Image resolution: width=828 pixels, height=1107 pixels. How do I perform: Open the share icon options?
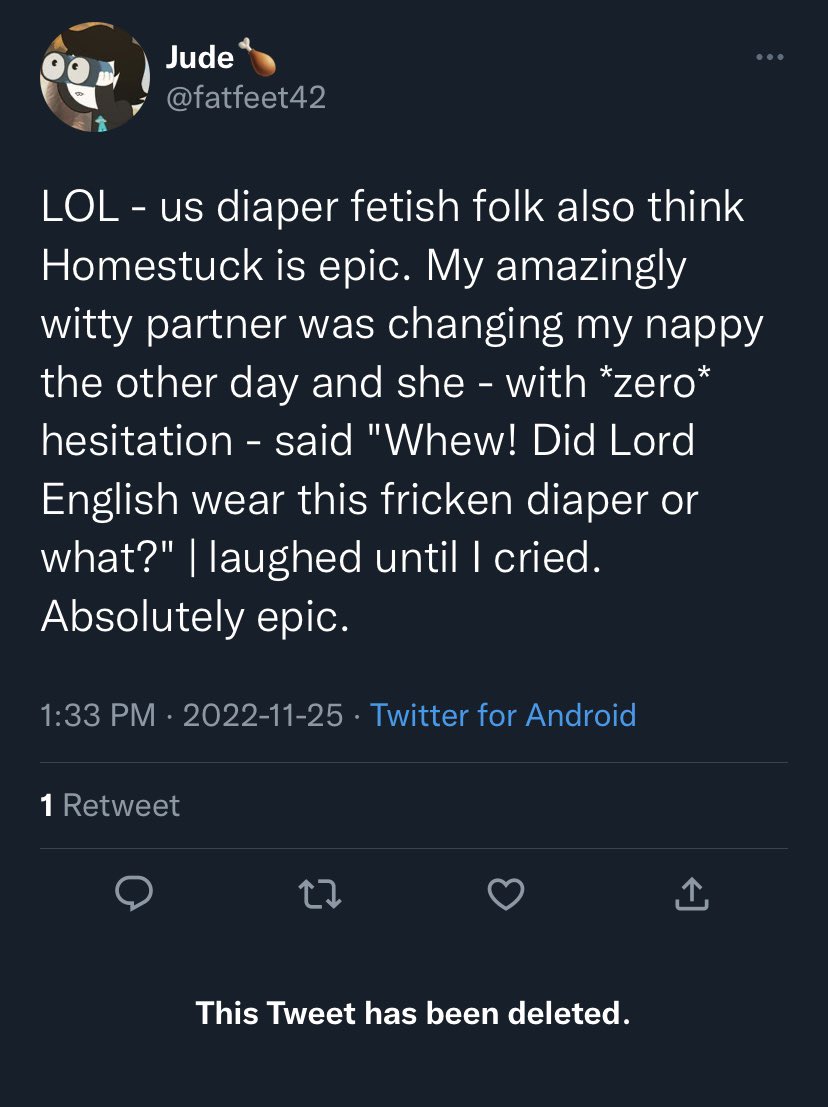pyautogui.click(x=690, y=895)
